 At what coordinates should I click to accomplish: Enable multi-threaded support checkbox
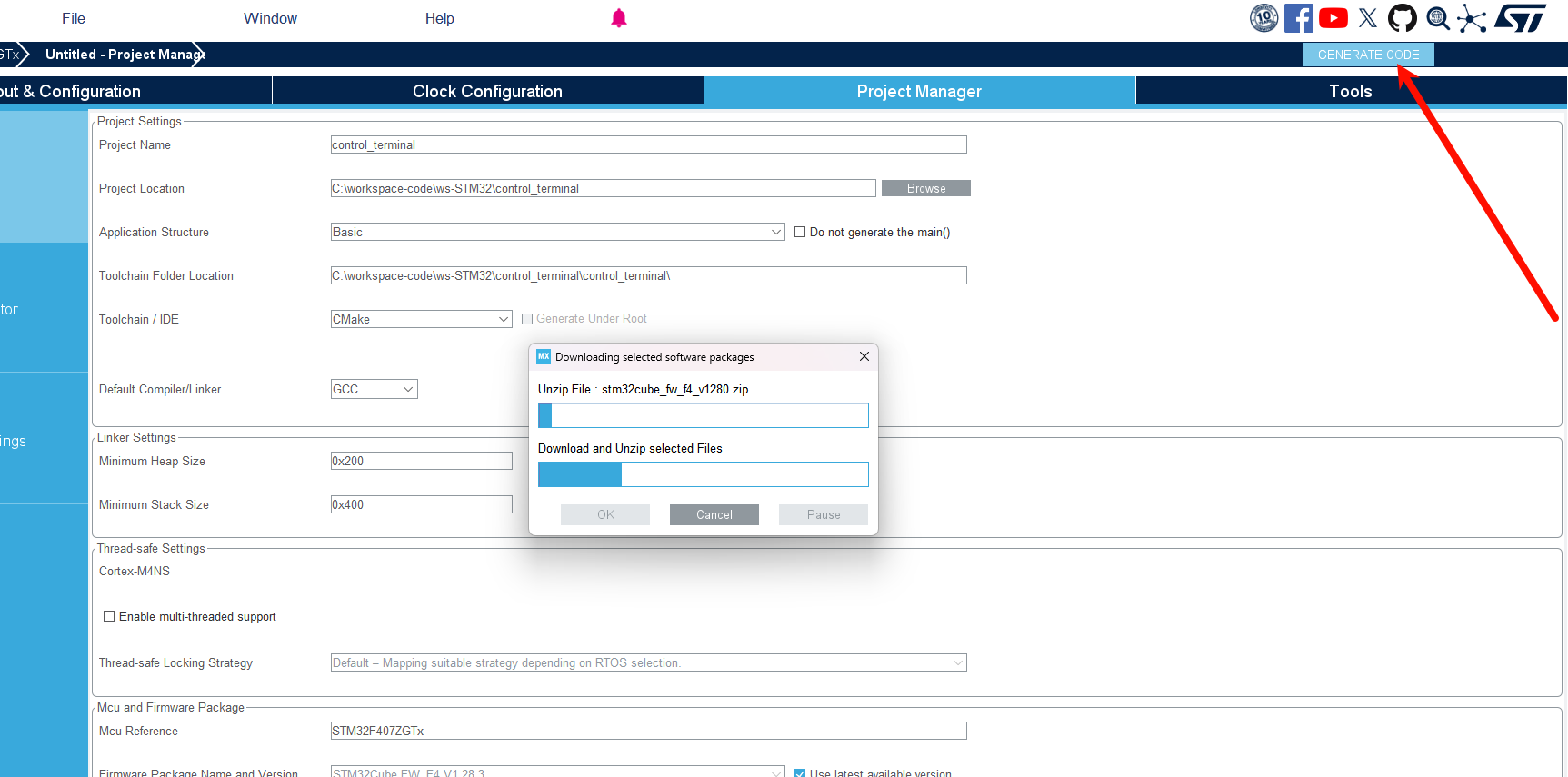pos(109,616)
